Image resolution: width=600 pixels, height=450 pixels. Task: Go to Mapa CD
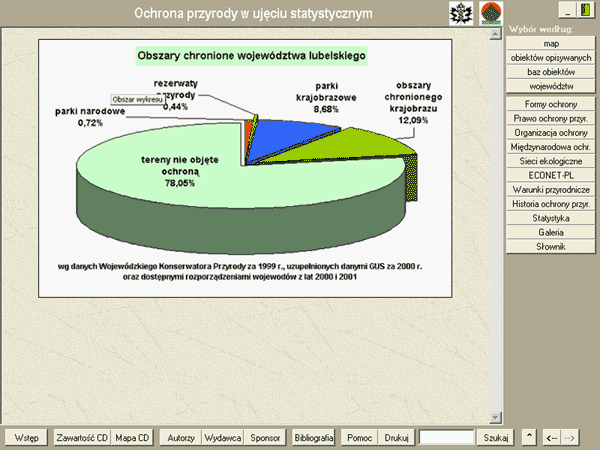tap(132, 438)
